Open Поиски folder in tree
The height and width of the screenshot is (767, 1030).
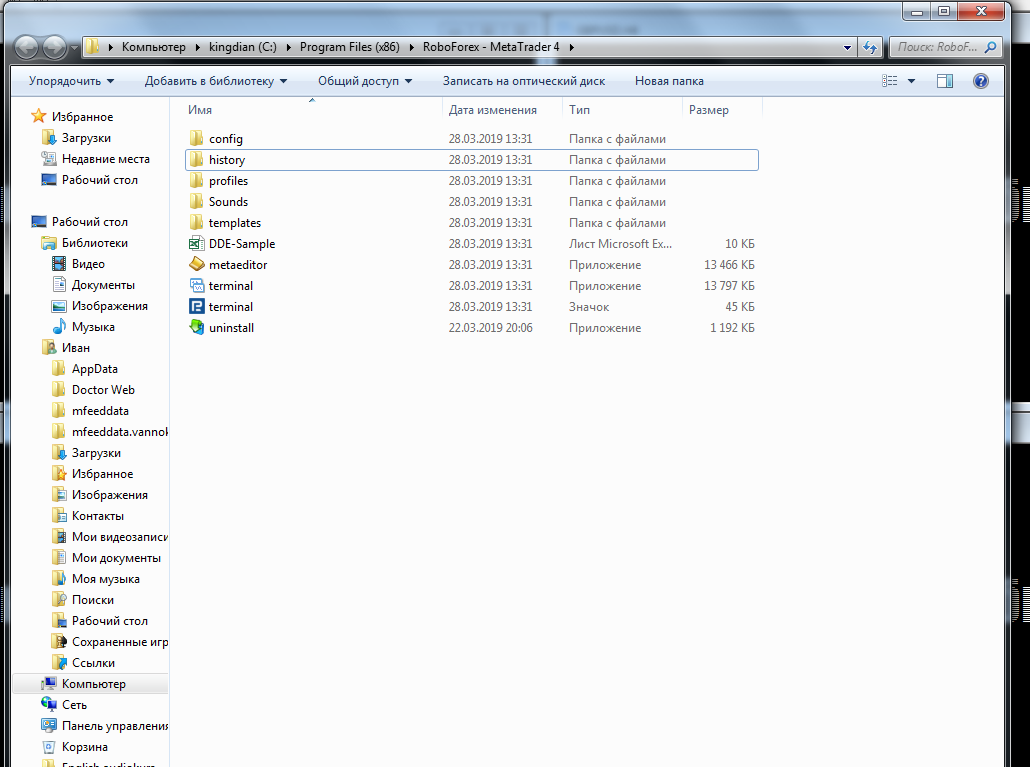(93, 600)
